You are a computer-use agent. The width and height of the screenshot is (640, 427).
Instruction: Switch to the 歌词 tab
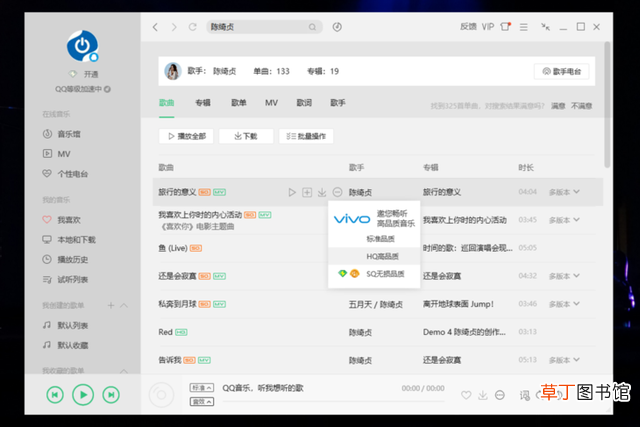(x=304, y=103)
